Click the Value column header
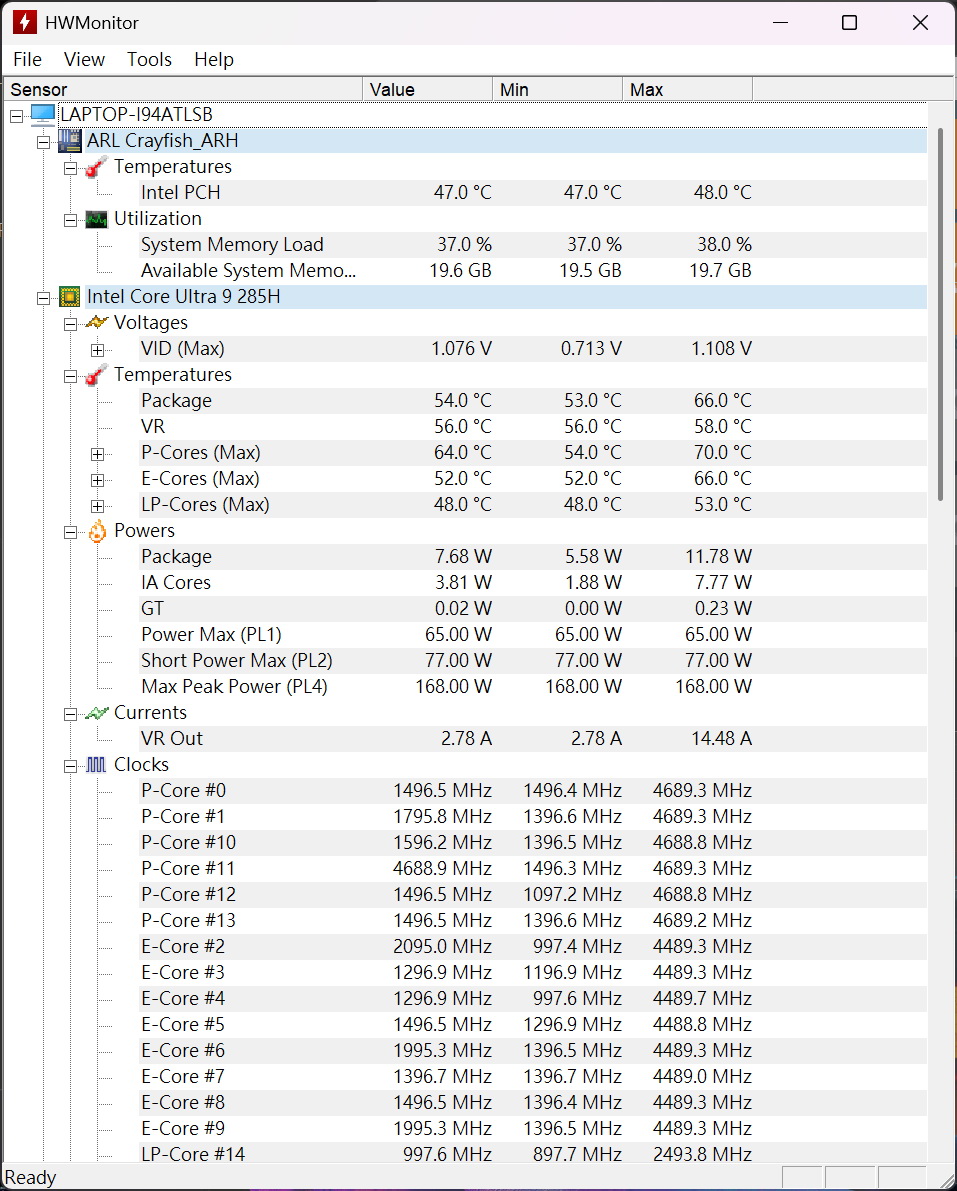Screen dimensions: 957x1191 click(x=428, y=89)
